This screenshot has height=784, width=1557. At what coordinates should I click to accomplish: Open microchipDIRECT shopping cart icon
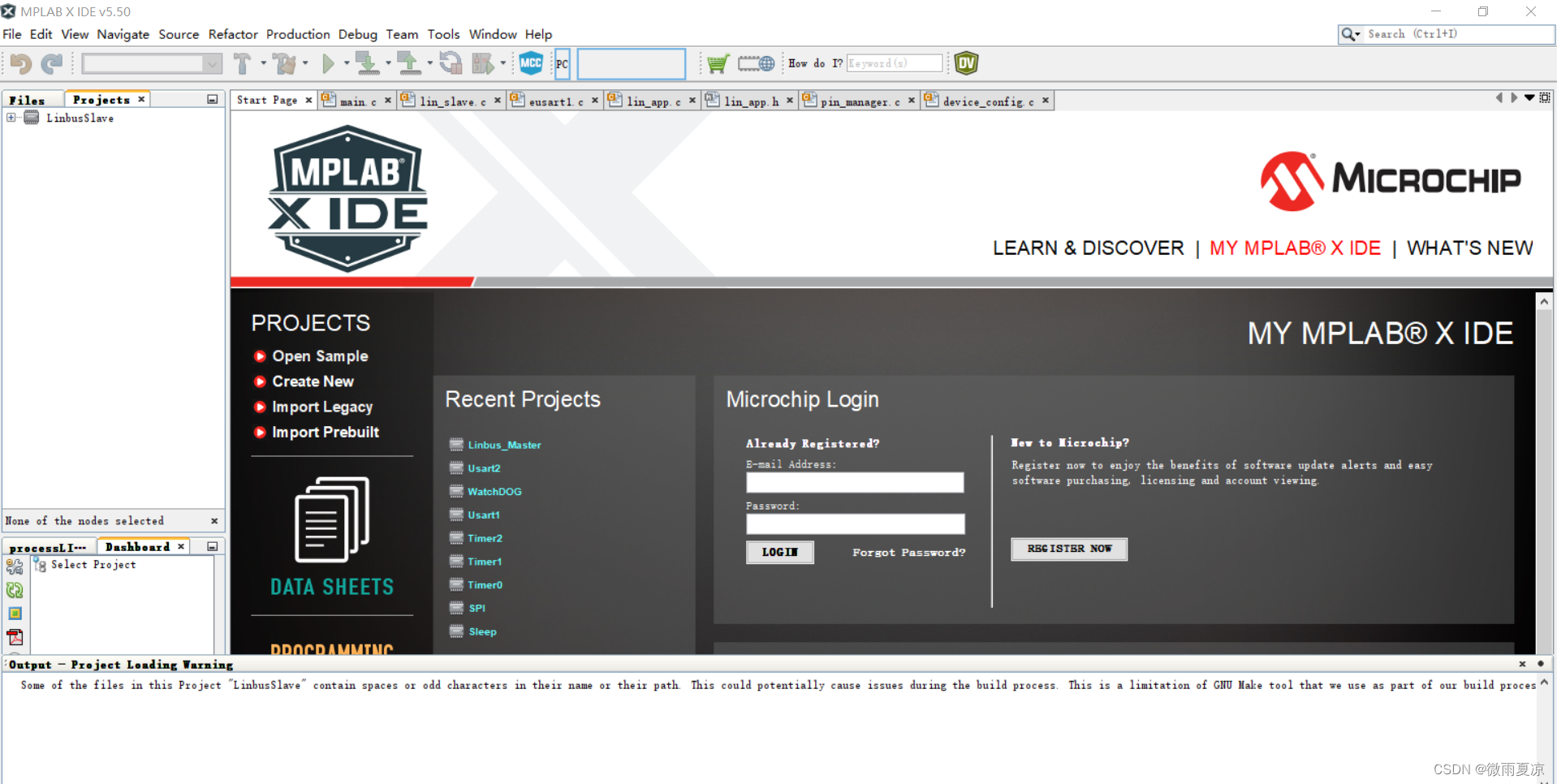[x=718, y=63]
